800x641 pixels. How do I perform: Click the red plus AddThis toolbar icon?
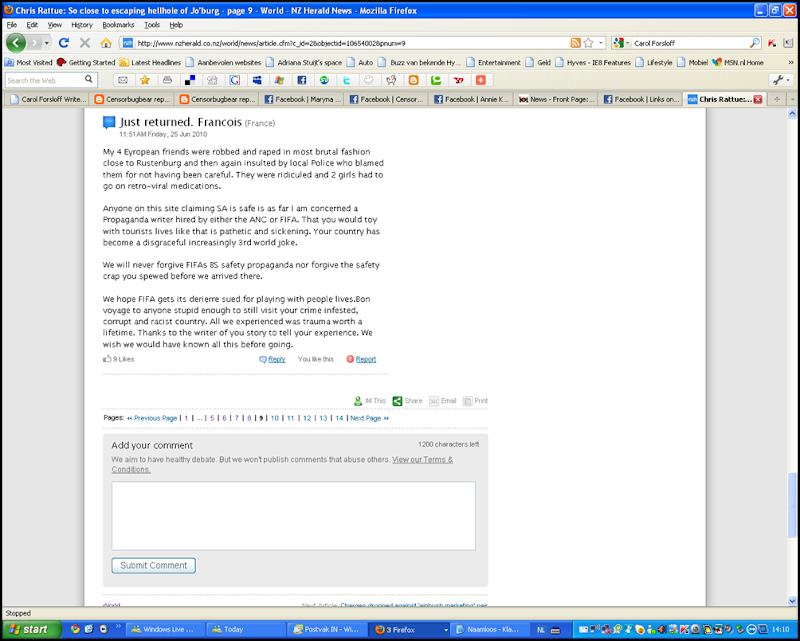click(x=481, y=80)
